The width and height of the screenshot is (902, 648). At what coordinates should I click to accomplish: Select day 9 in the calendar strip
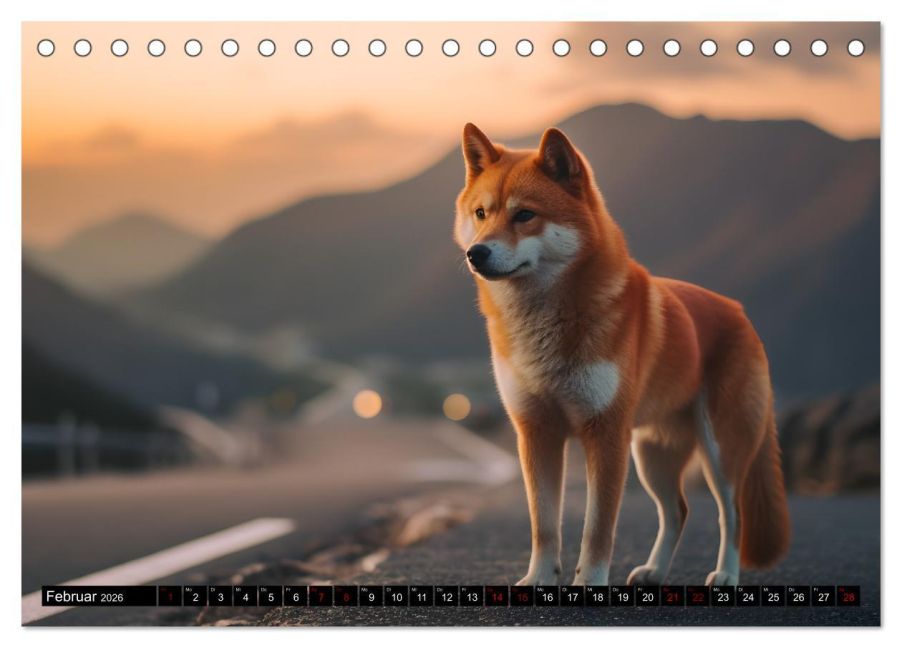click(x=371, y=596)
